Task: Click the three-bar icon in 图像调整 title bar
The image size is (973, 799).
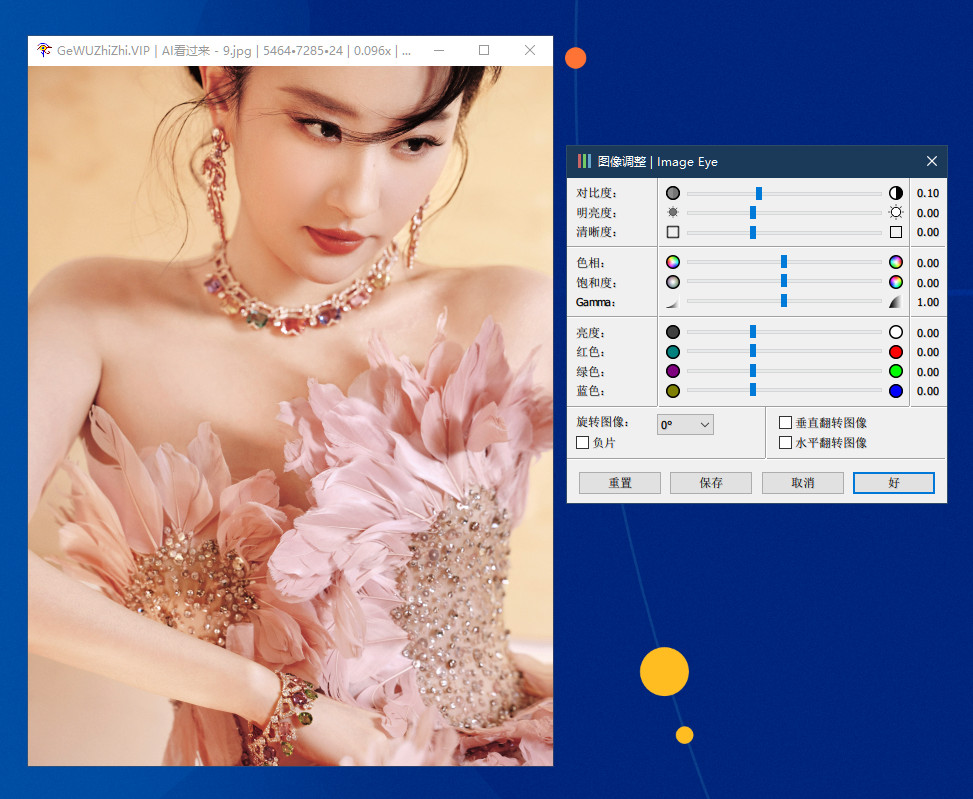Action: pyautogui.click(x=584, y=161)
